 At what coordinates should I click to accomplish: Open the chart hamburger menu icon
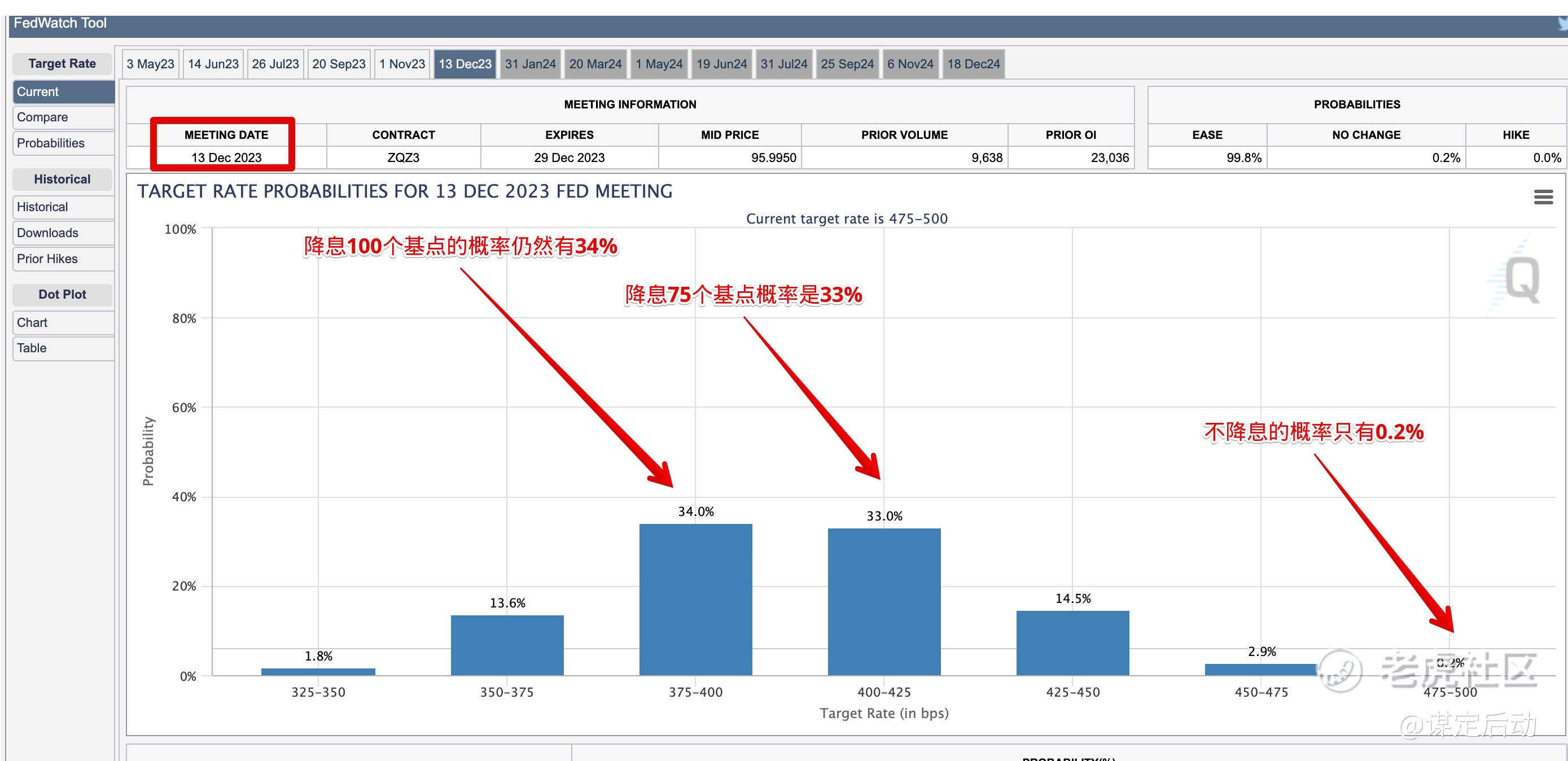[x=1543, y=196]
